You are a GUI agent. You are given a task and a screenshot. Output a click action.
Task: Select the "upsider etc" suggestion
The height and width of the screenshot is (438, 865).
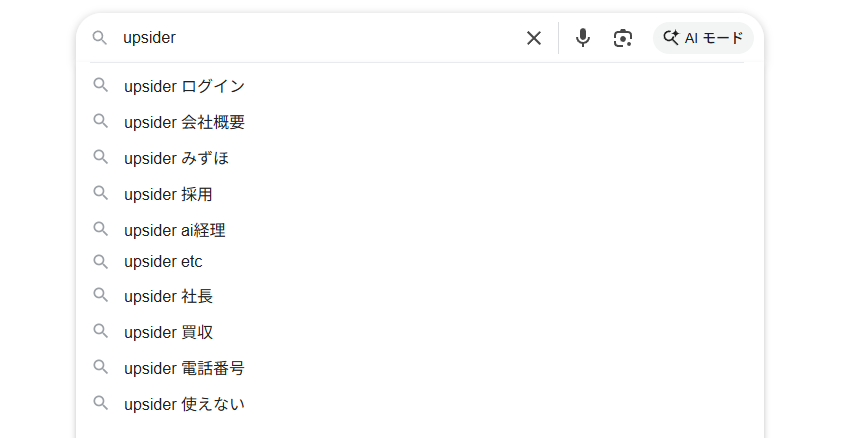coord(163,262)
